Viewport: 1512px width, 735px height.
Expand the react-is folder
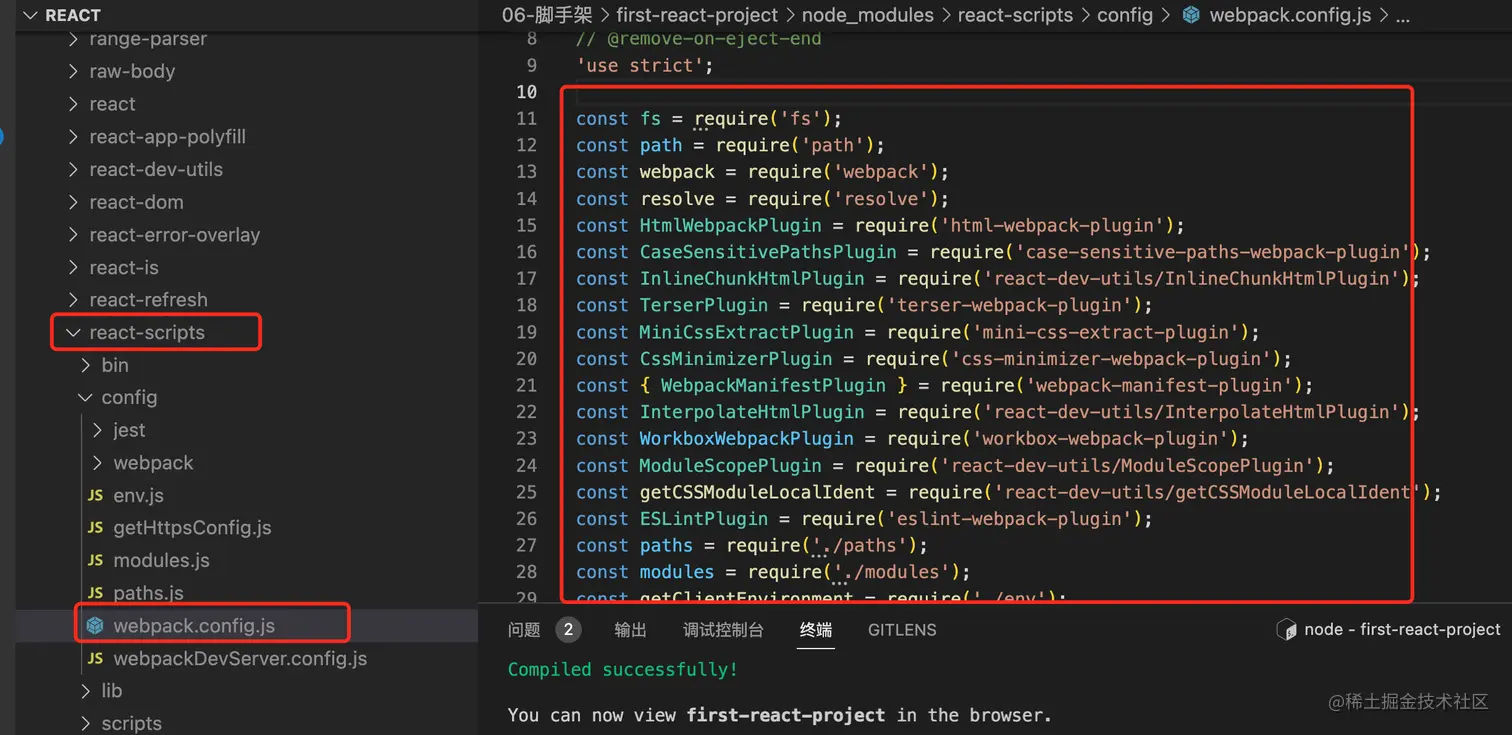coord(73,268)
